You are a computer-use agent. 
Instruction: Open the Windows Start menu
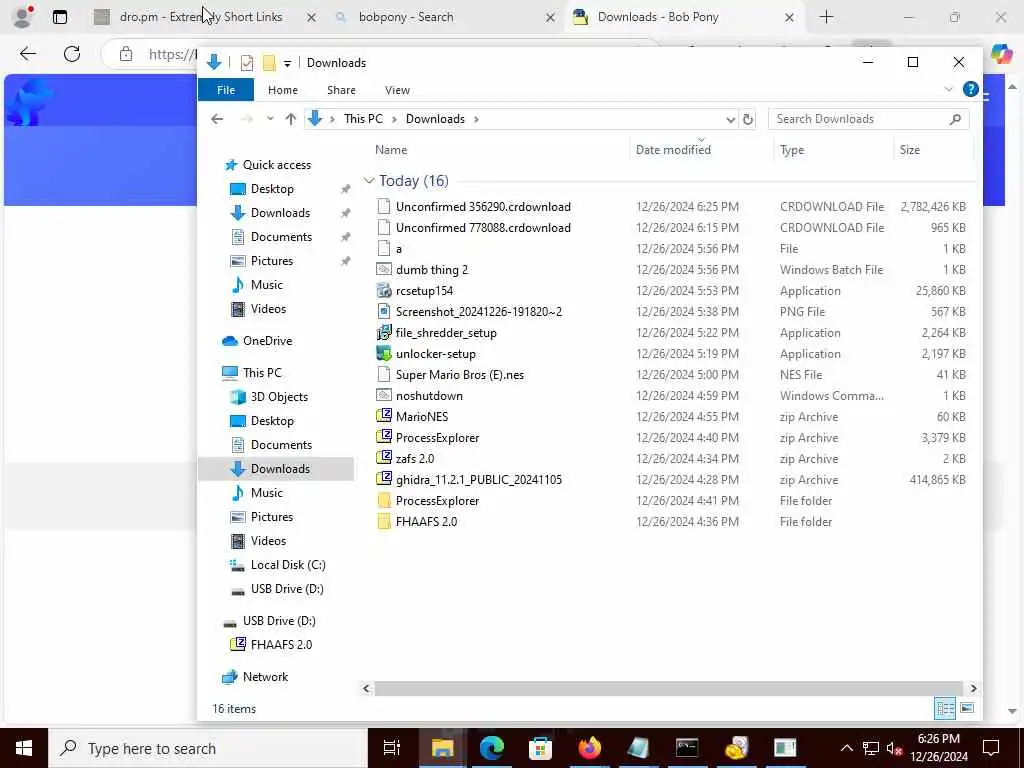pos(24,748)
